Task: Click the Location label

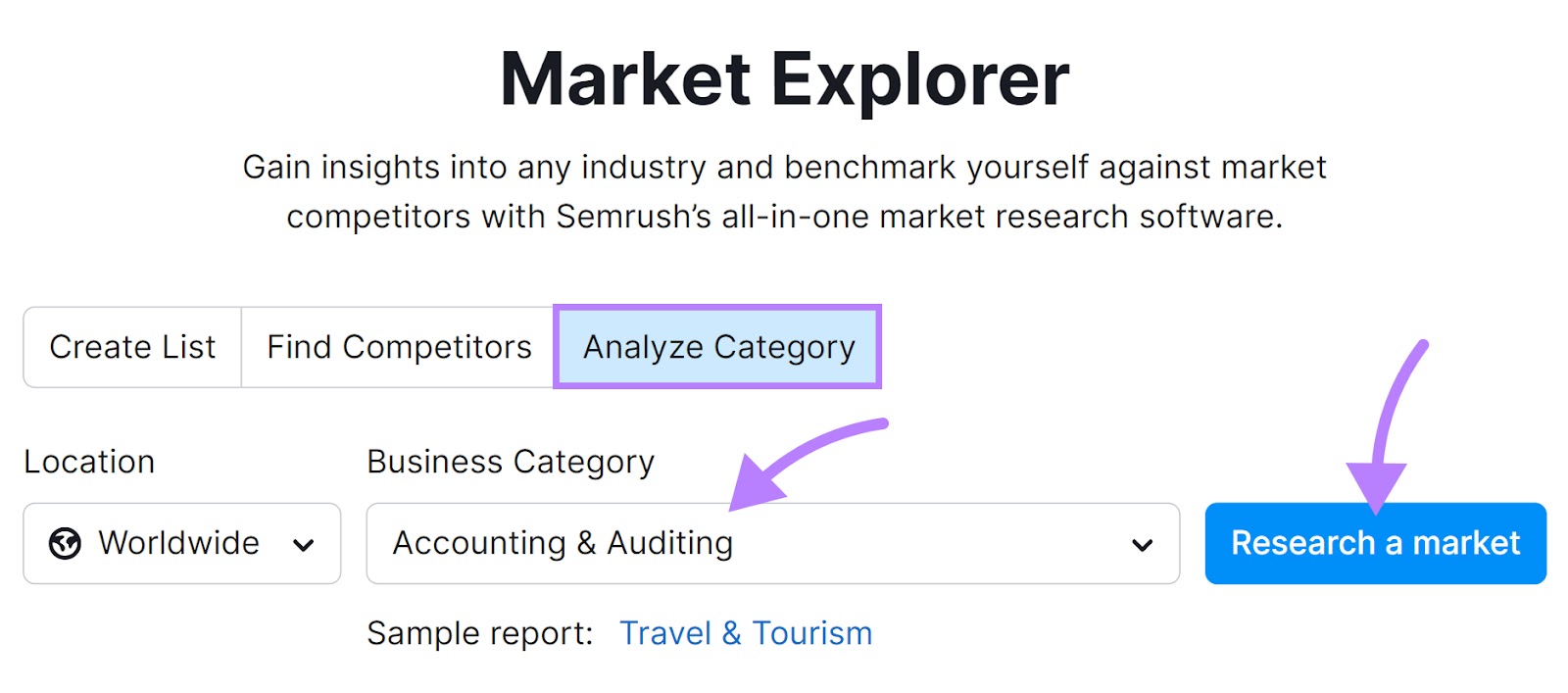Action: click(89, 461)
